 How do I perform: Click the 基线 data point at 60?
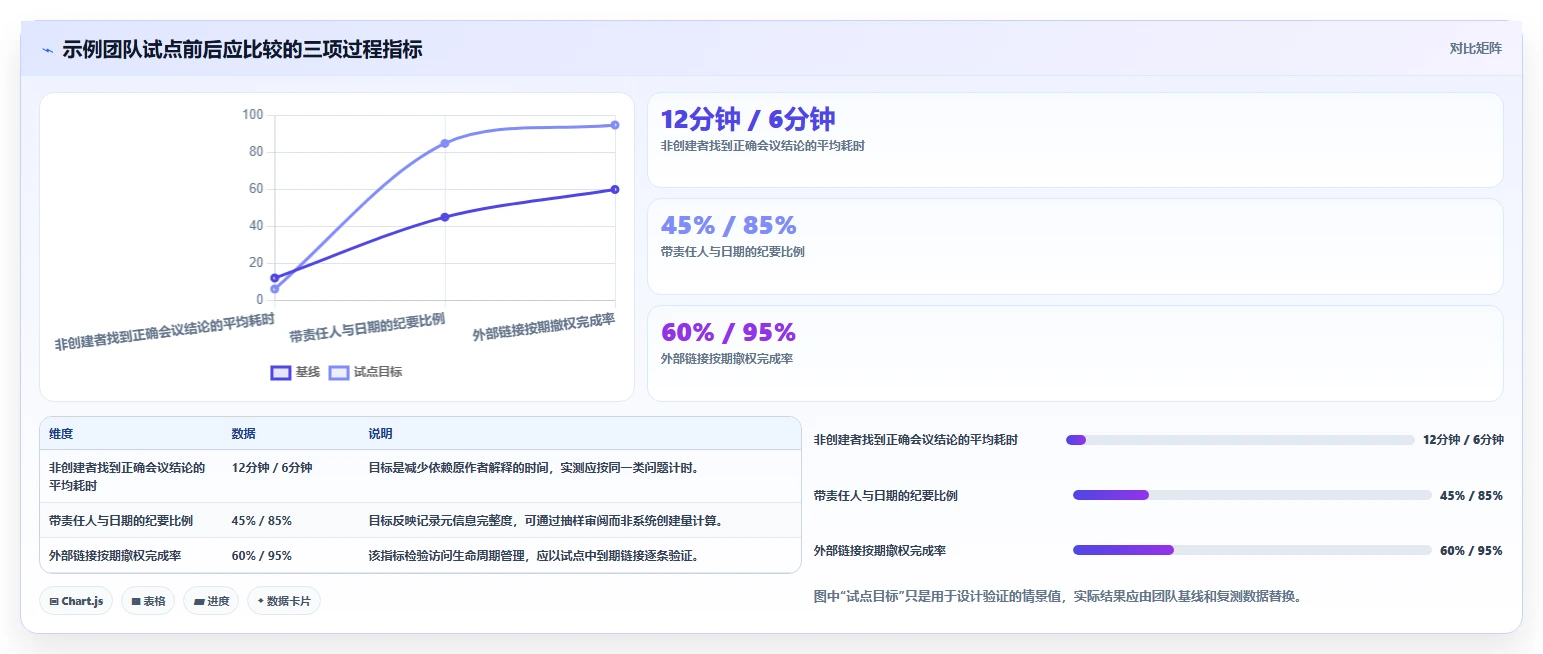[x=614, y=189]
